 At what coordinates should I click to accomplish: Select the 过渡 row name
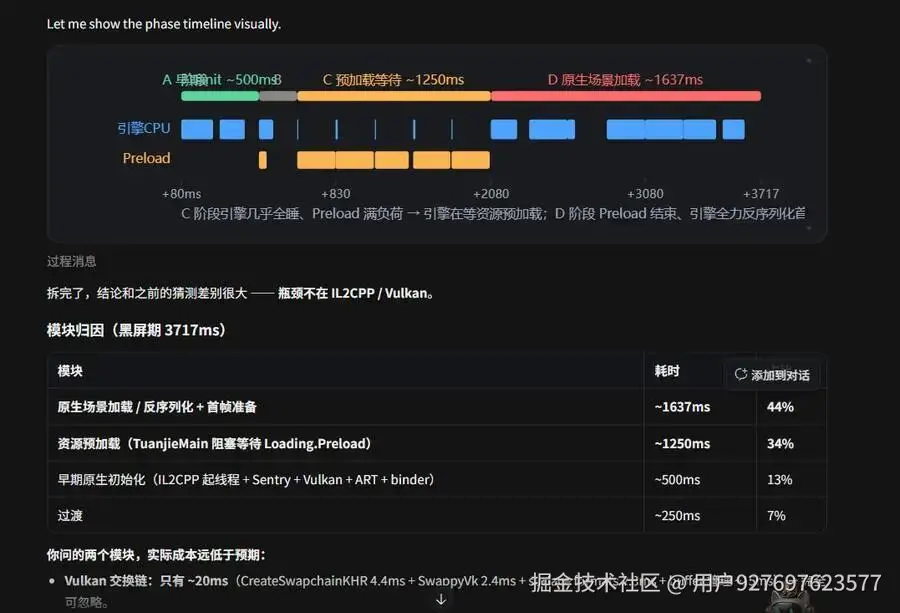(70, 515)
